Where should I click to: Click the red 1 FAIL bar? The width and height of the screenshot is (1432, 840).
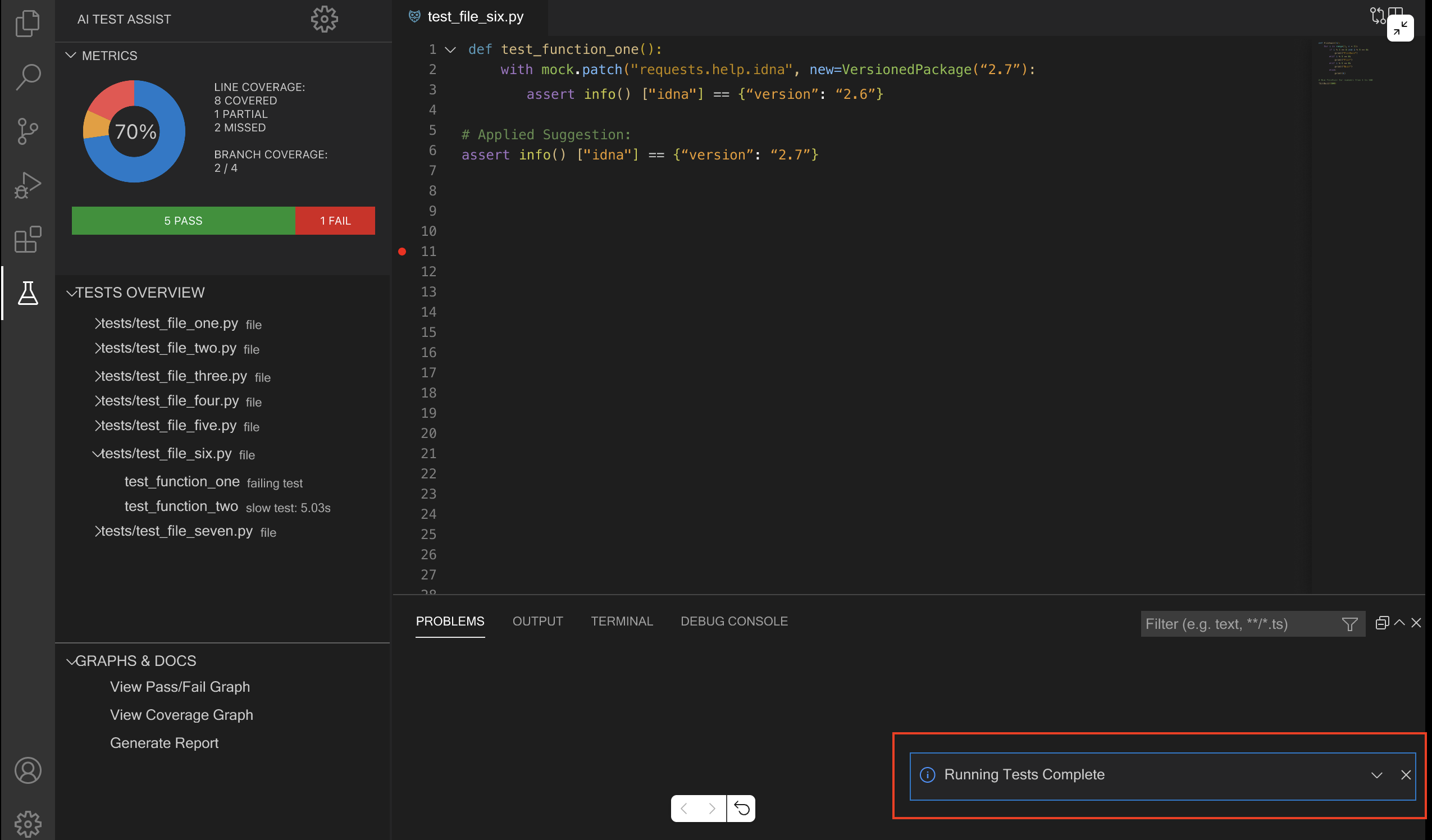[x=335, y=221]
